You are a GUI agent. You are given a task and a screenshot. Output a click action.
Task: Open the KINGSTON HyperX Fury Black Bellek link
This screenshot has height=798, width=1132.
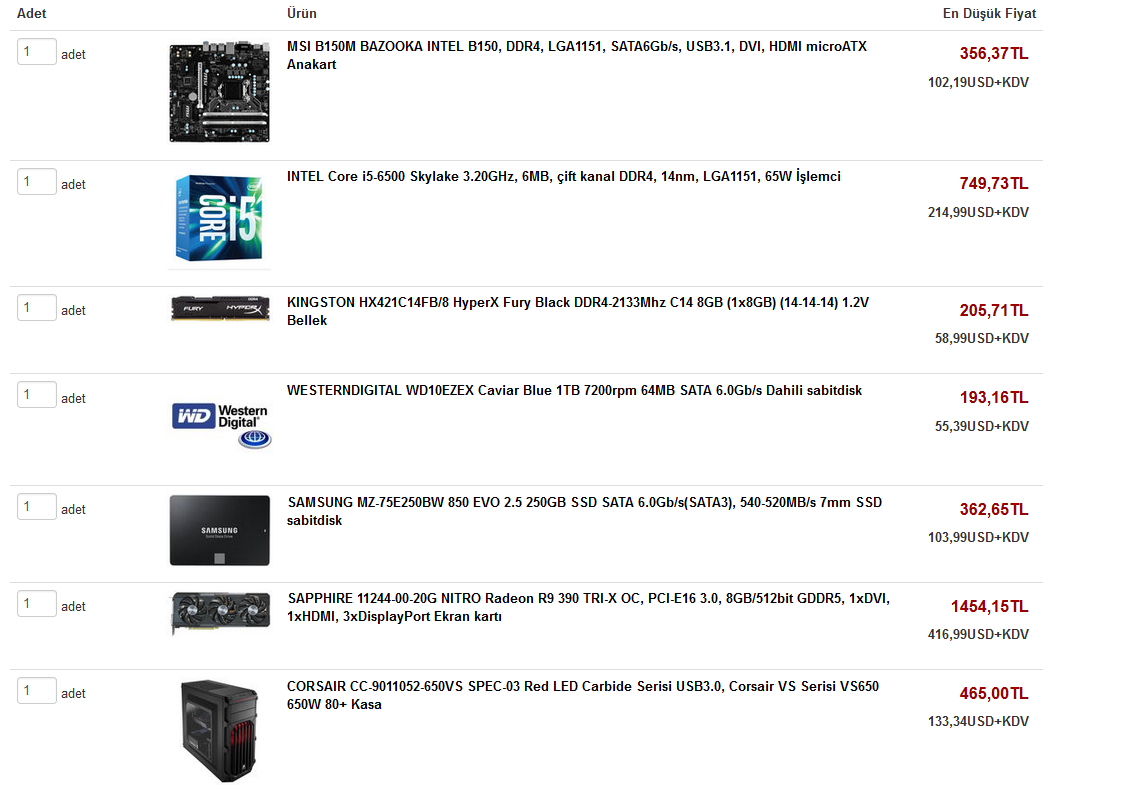[578, 311]
